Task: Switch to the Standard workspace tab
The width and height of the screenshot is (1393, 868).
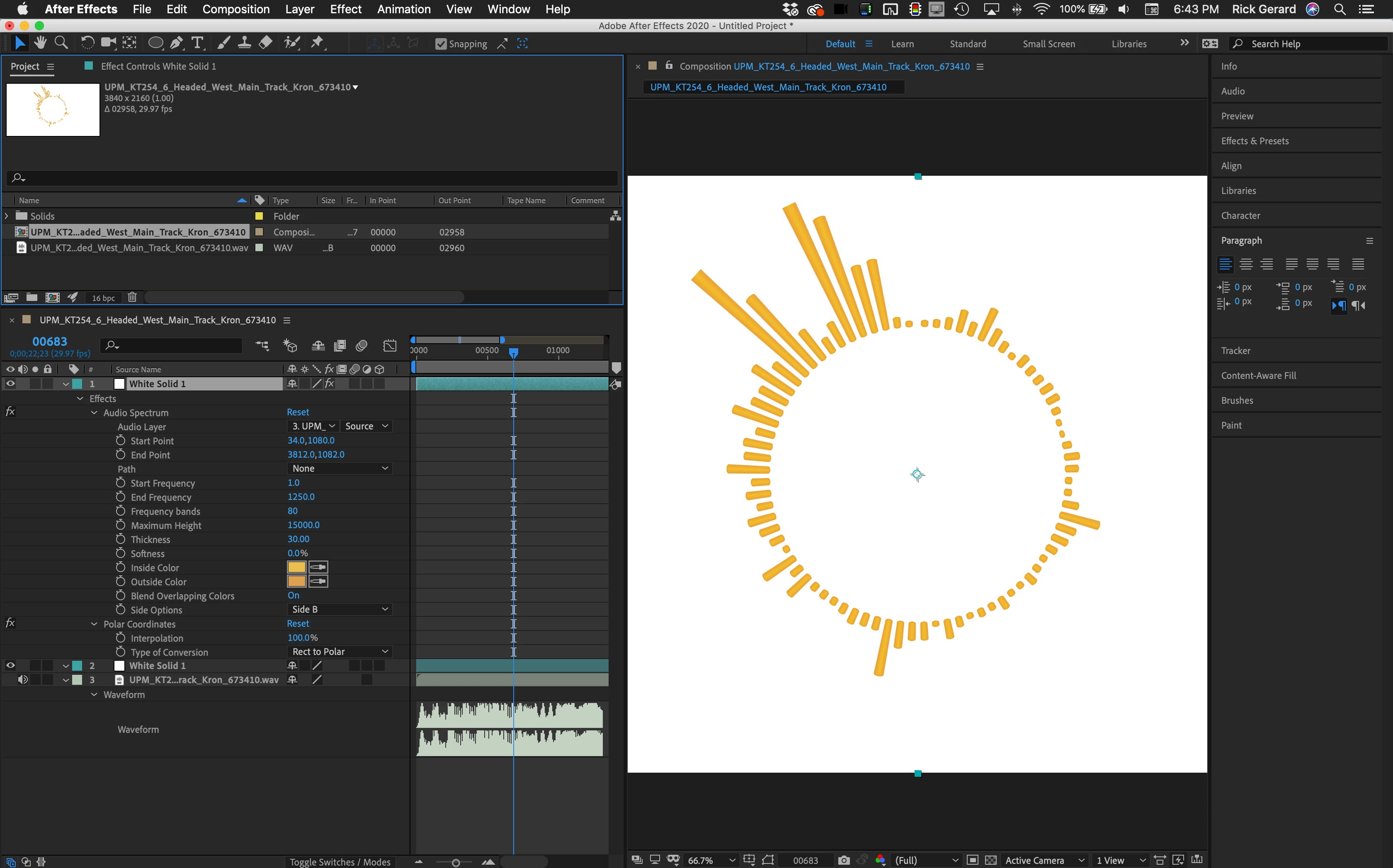Action: coord(968,44)
